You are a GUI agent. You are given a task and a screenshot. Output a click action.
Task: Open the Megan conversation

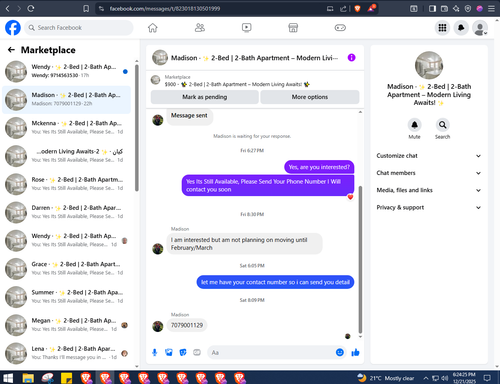click(67, 325)
